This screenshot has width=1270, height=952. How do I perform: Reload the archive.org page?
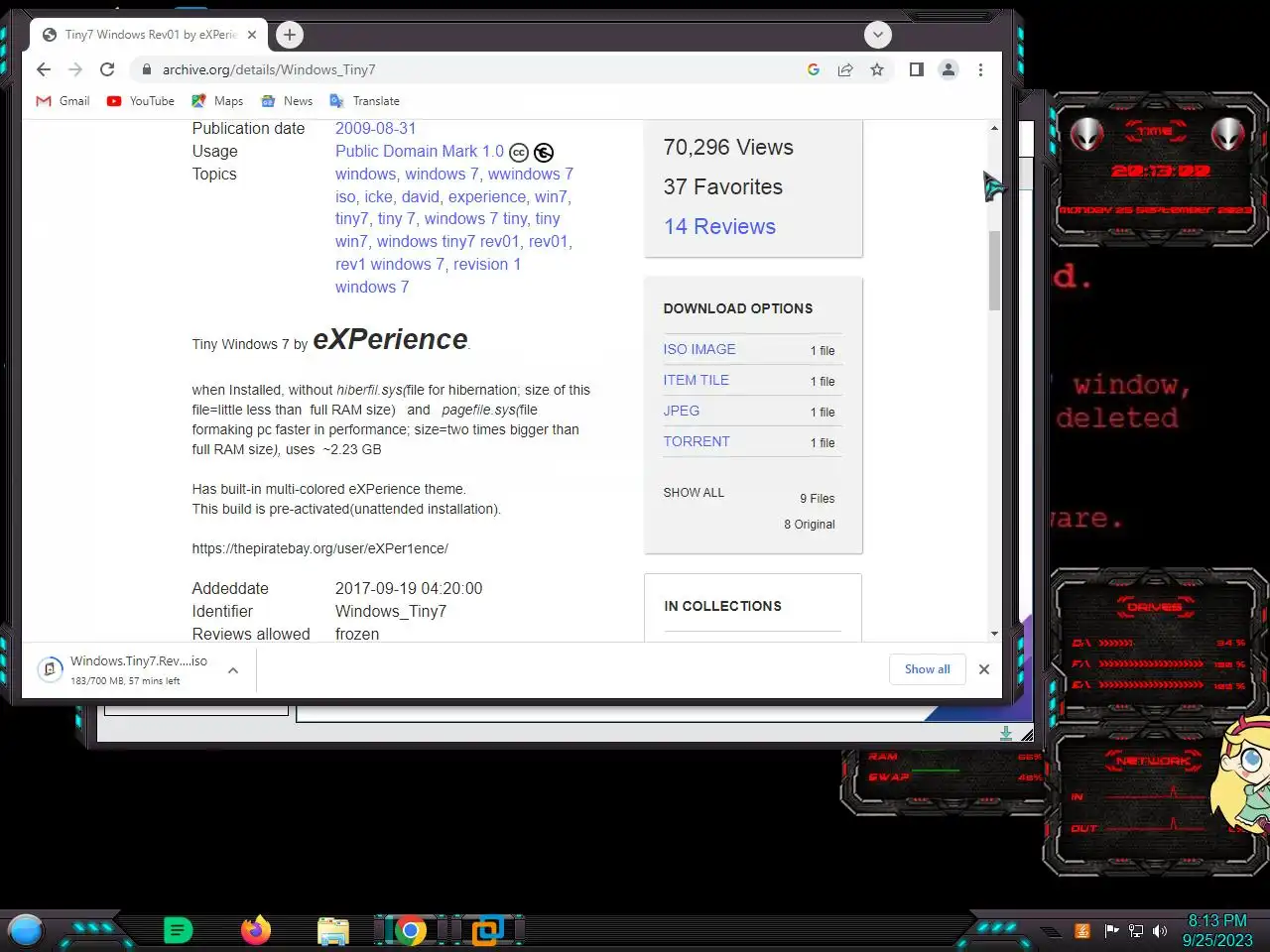pyautogui.click(x=107, y=69)
